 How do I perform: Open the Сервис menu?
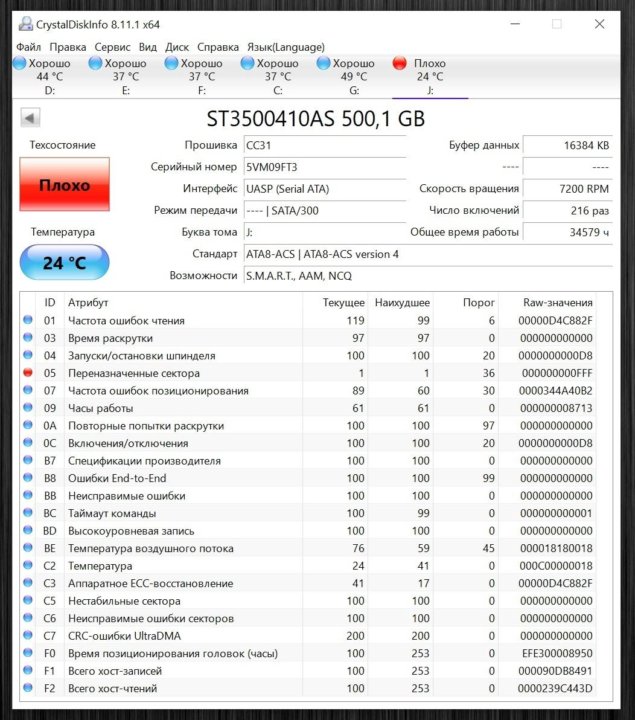click(x=112, y=47)
